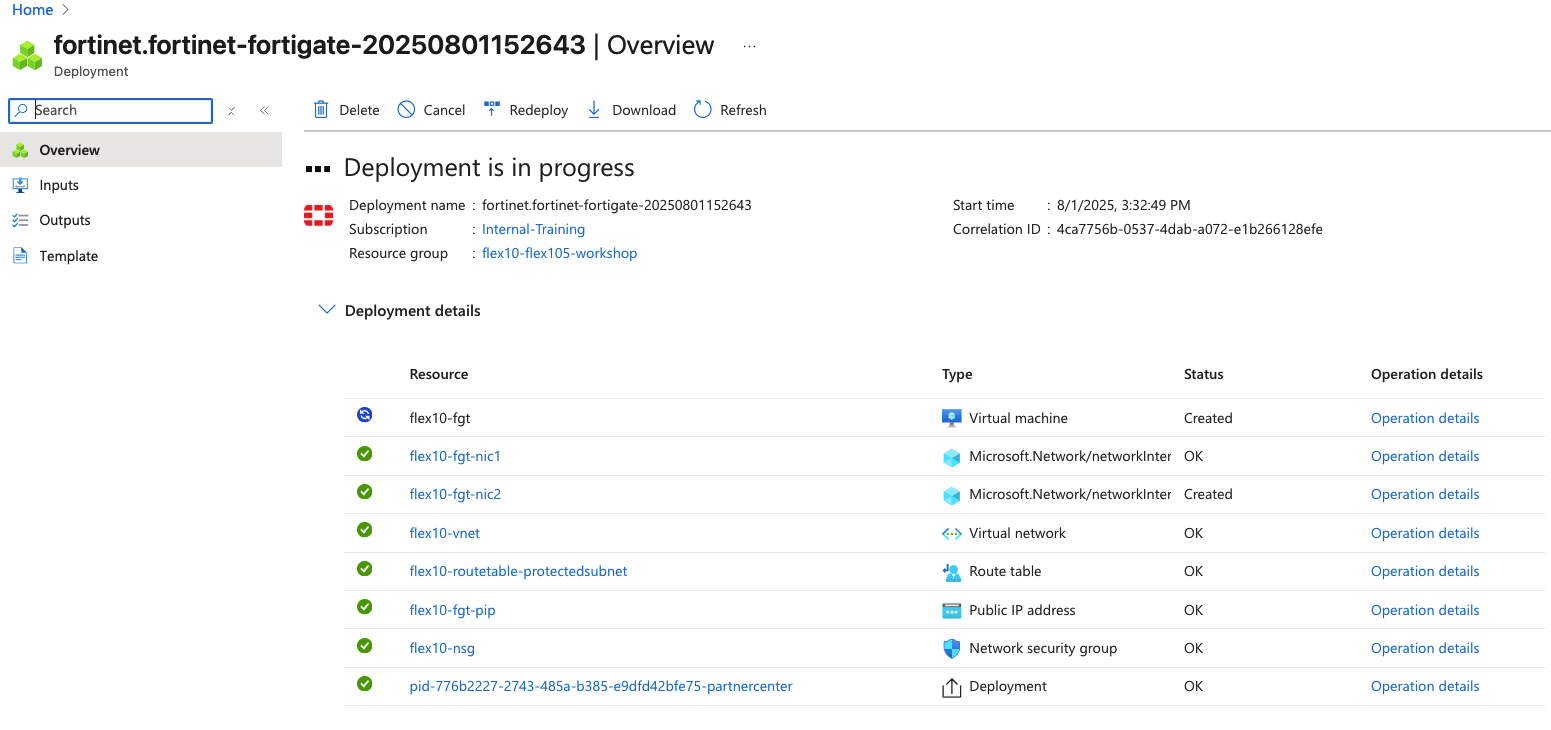The image size is (1551, 730).
Task: Open the flex10-vnet resource
Action: [445, 533]
